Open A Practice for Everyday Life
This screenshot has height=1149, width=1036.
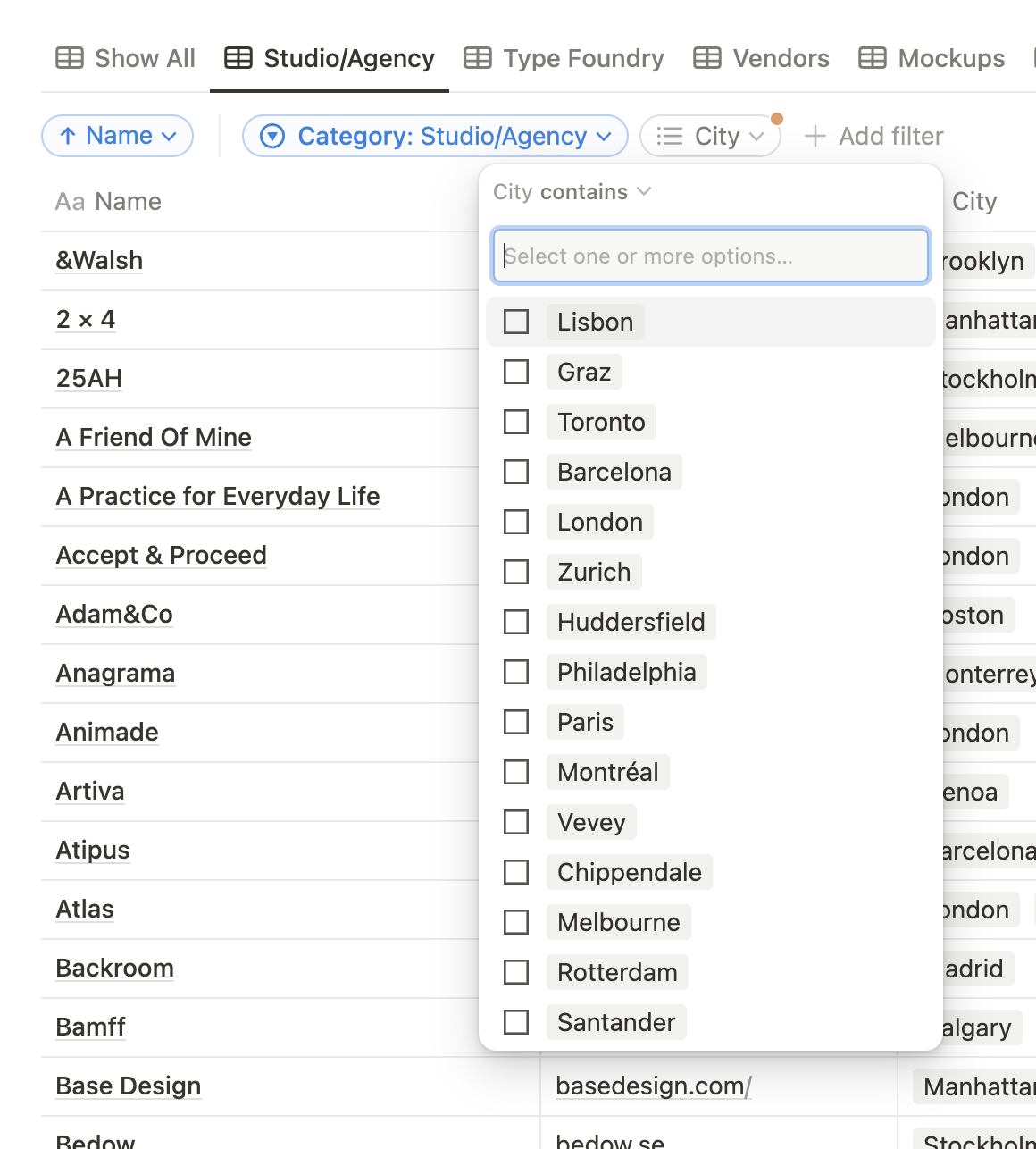pos(218,497)
